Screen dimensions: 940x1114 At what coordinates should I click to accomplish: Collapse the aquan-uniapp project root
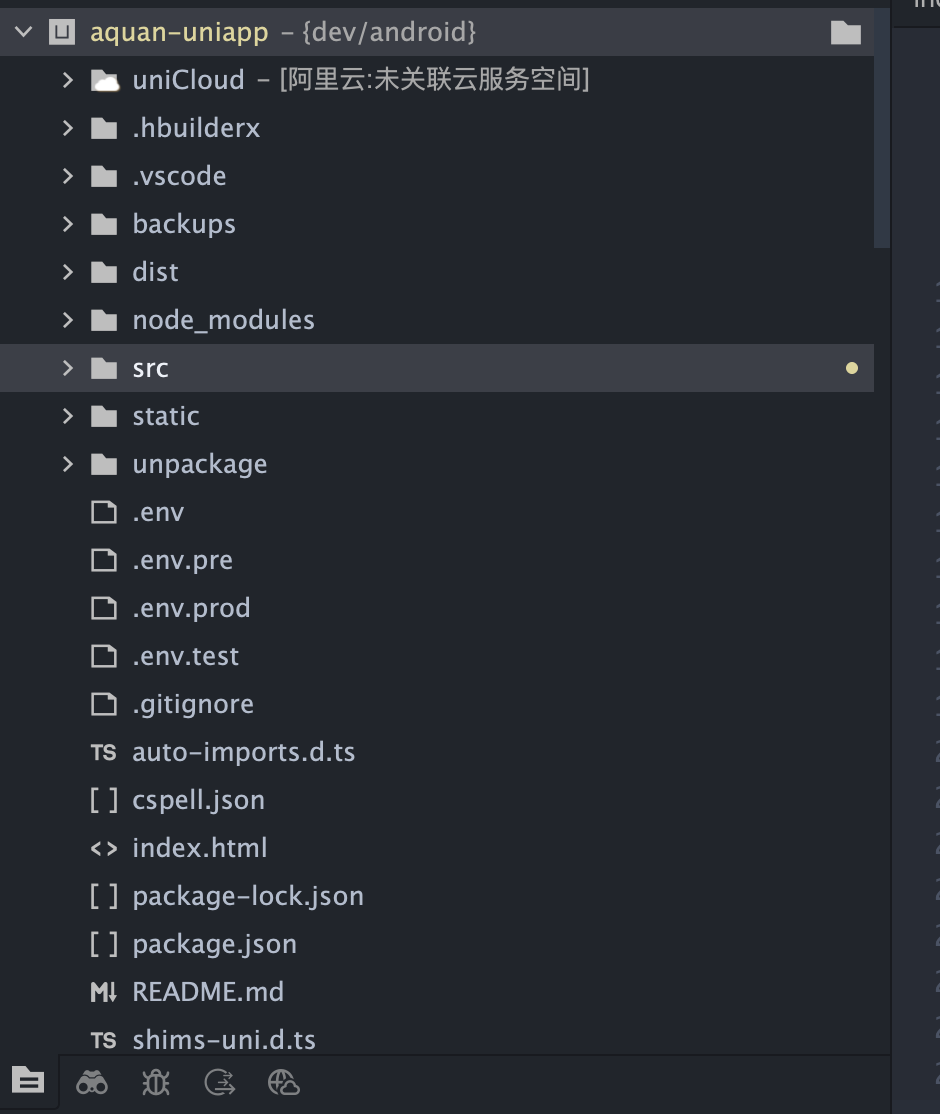(x=23, y=33)
